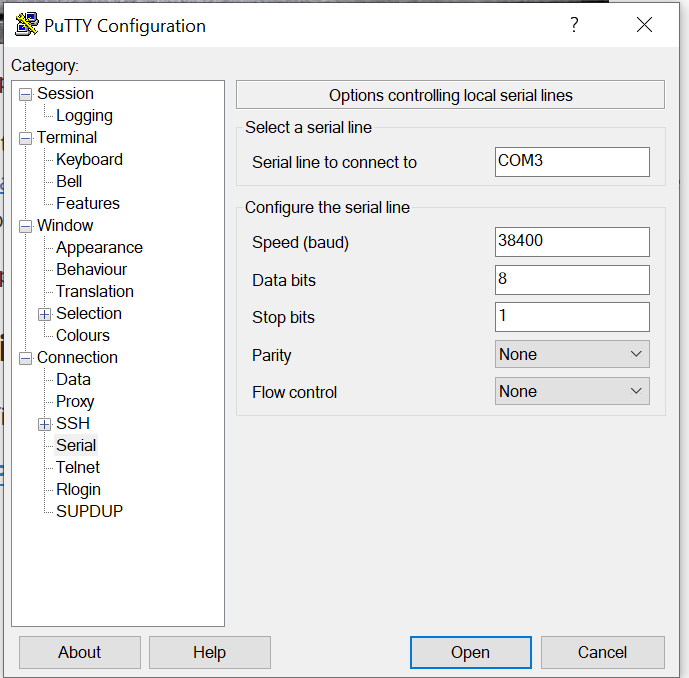Select Proxy under Connection
This screenshot has height=678, width=689.
[75, 401]
